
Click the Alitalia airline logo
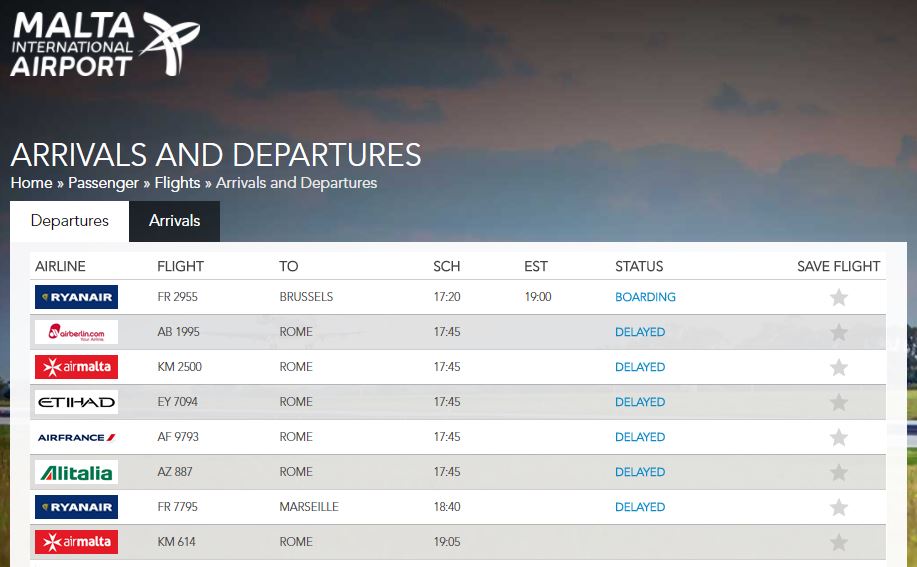76,472
